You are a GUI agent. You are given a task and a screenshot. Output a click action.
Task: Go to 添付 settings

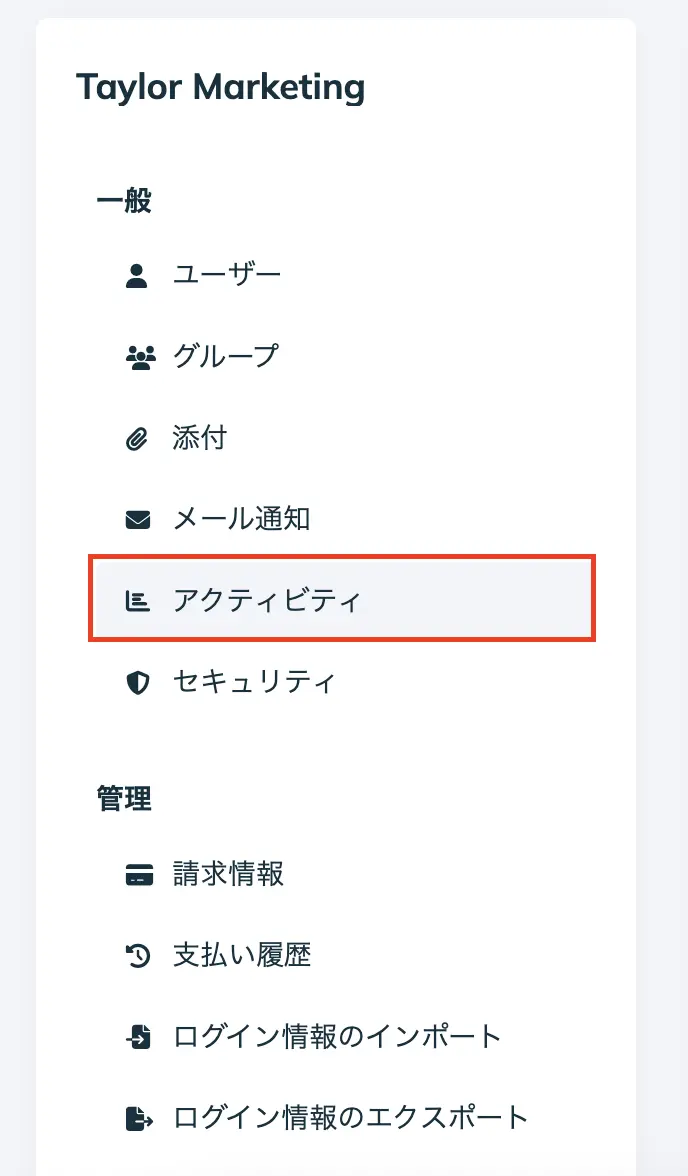point(200,438)
